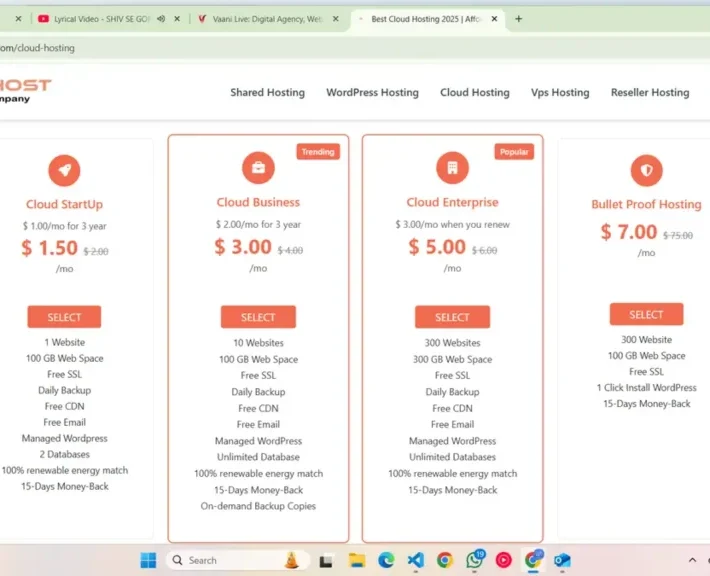
Task: Click the Bullet Proof Hosting heading
Action: click(x=646, y=204)
